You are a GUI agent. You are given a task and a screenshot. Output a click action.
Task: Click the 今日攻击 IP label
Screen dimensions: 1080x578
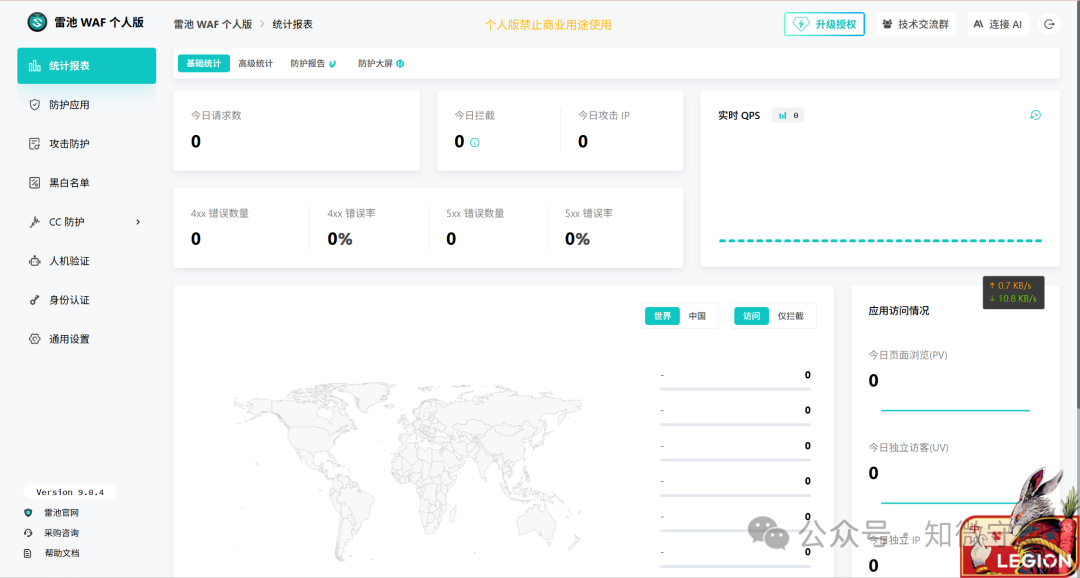pos(604,116)
